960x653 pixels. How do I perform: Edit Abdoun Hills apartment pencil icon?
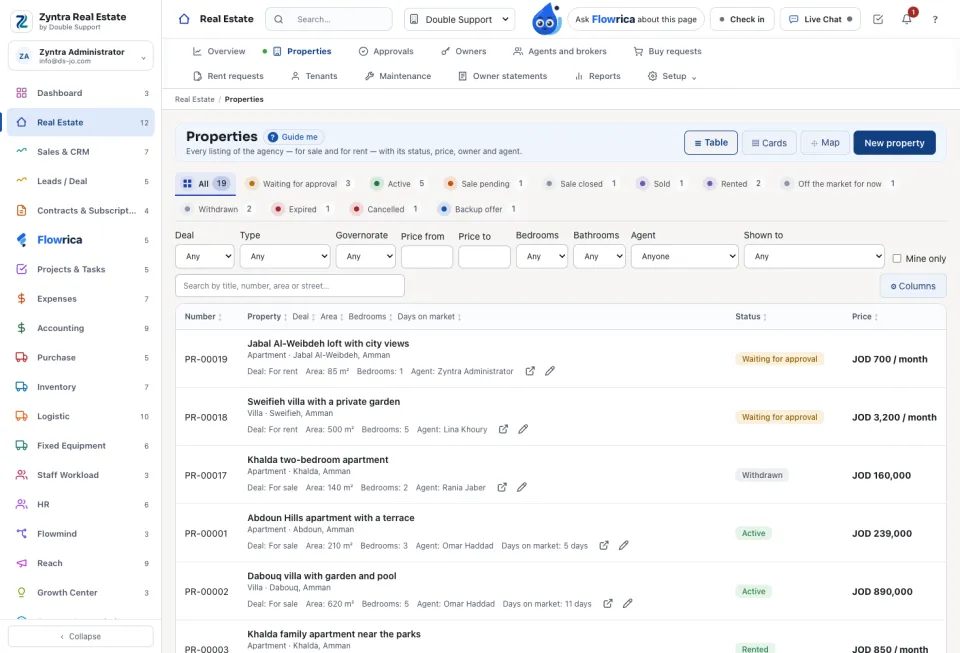(x=623, y=545)
